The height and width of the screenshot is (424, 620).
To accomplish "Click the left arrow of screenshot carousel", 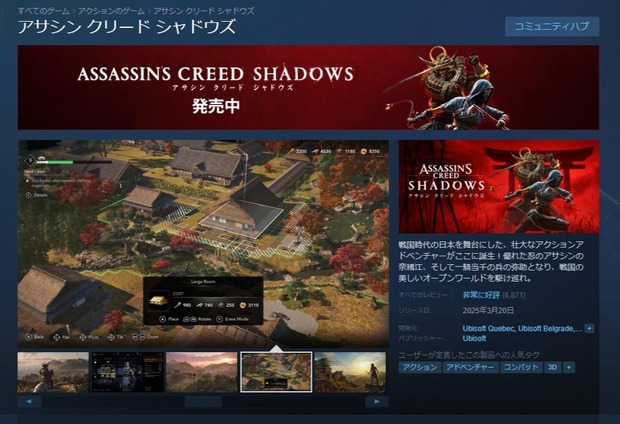I will point(29,401).
